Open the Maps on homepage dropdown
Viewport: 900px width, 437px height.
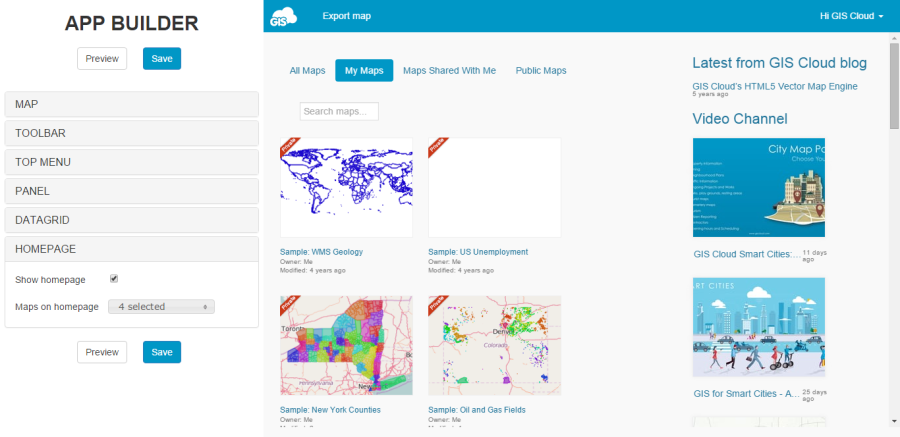pyautogui.click(x=161, y=307)
